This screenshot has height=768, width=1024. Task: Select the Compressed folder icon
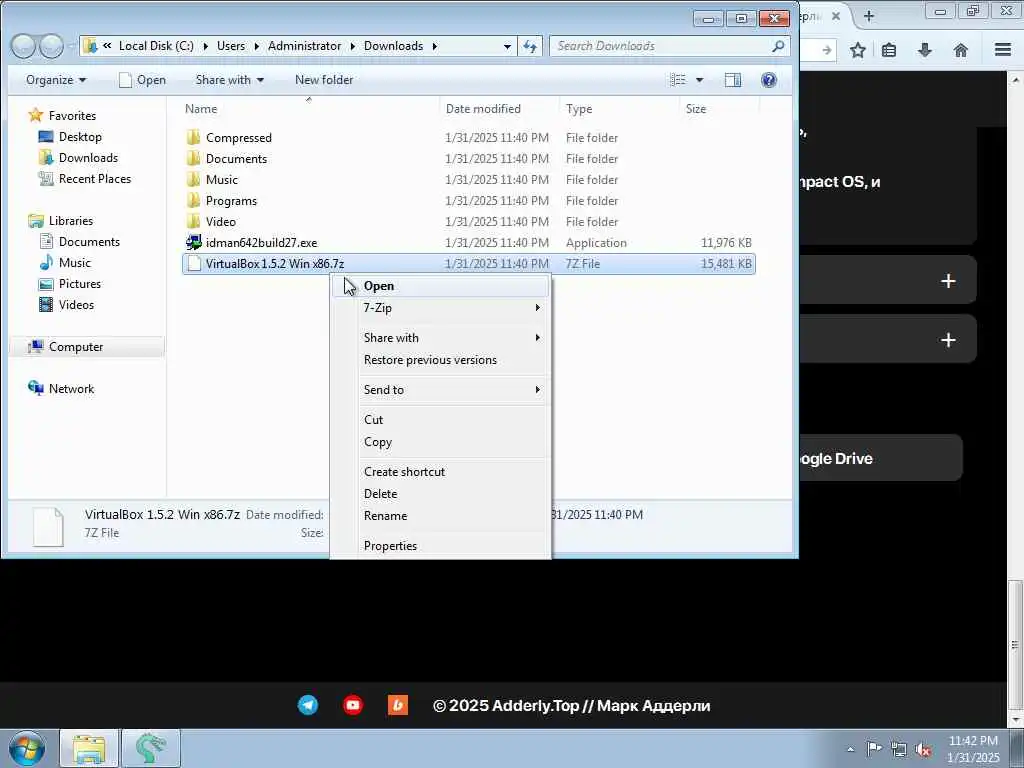[x=193, y=137]
